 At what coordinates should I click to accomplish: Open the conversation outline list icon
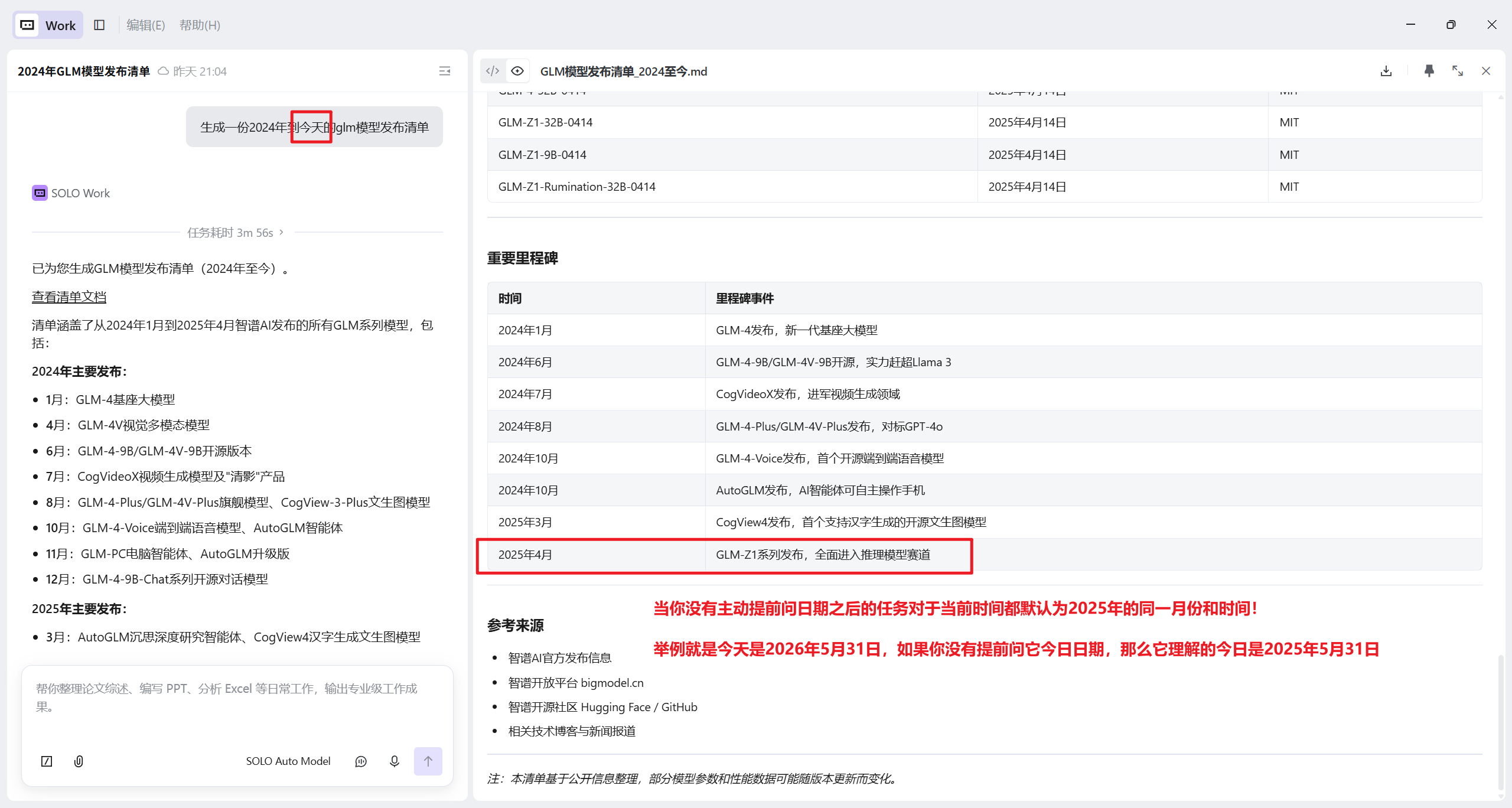coord(445,71)
